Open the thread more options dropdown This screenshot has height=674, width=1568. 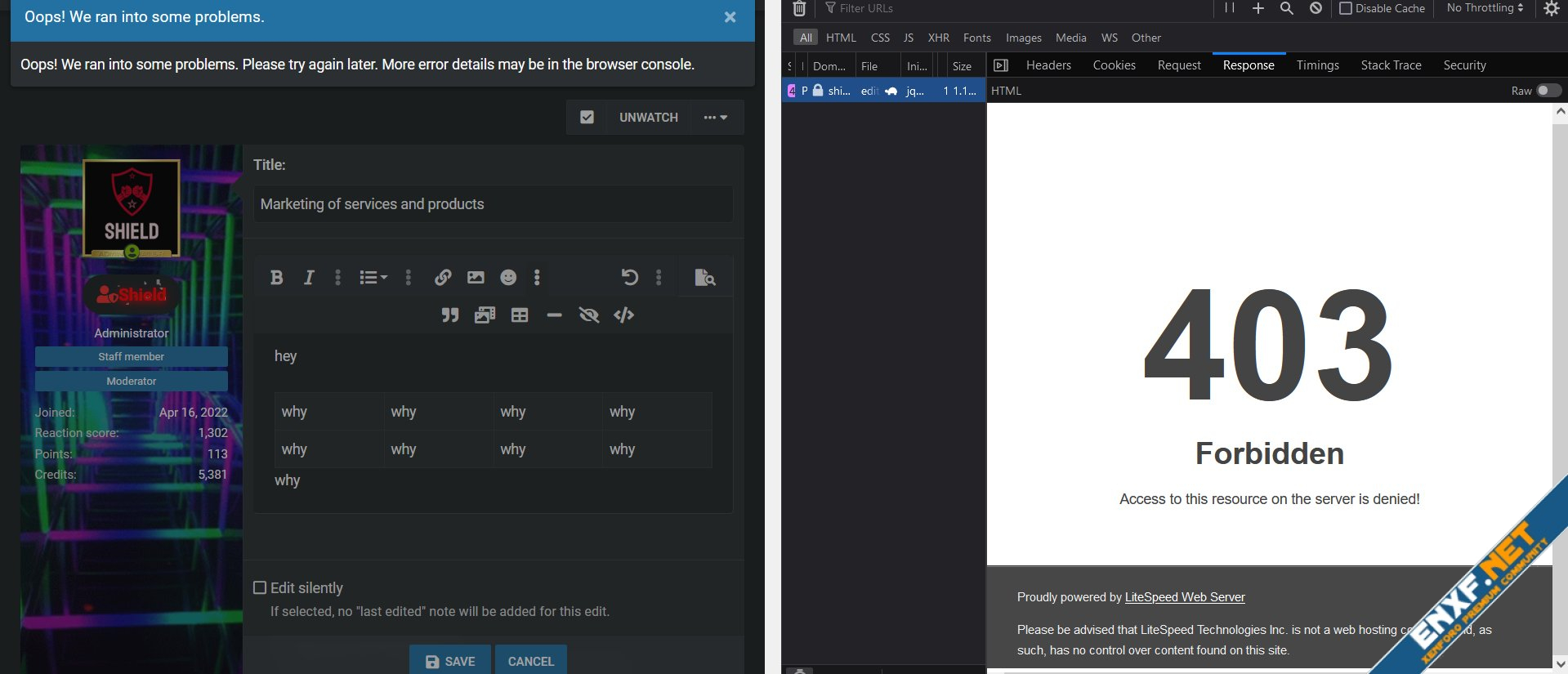click(716, 118)
